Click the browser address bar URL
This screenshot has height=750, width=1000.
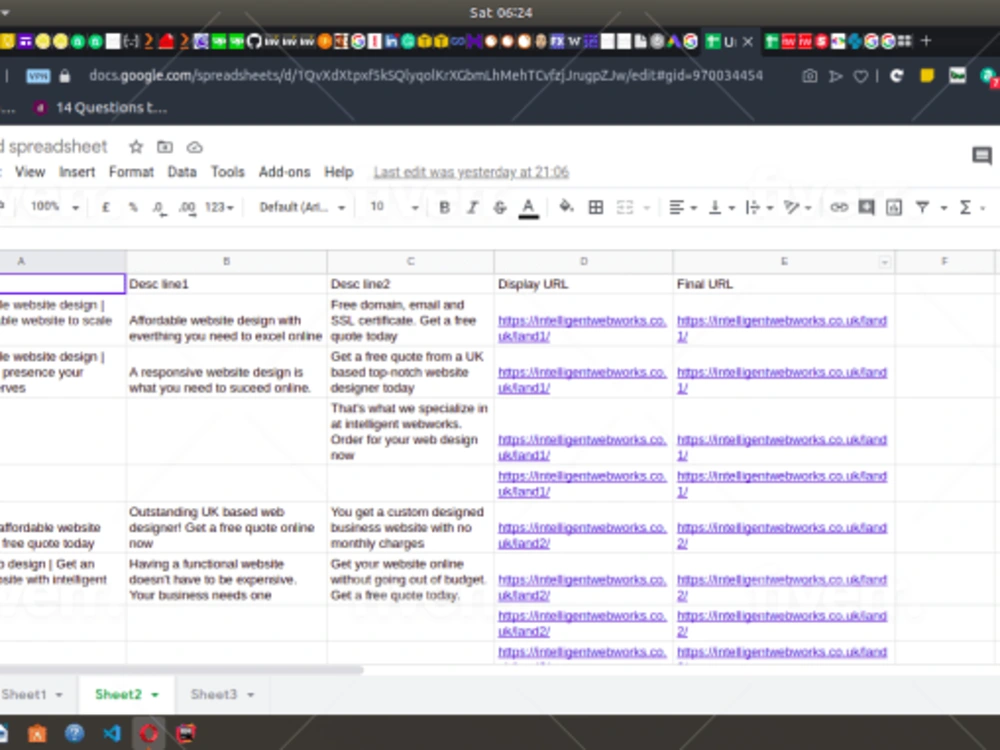pyautogui.click(x=425, y=76)
